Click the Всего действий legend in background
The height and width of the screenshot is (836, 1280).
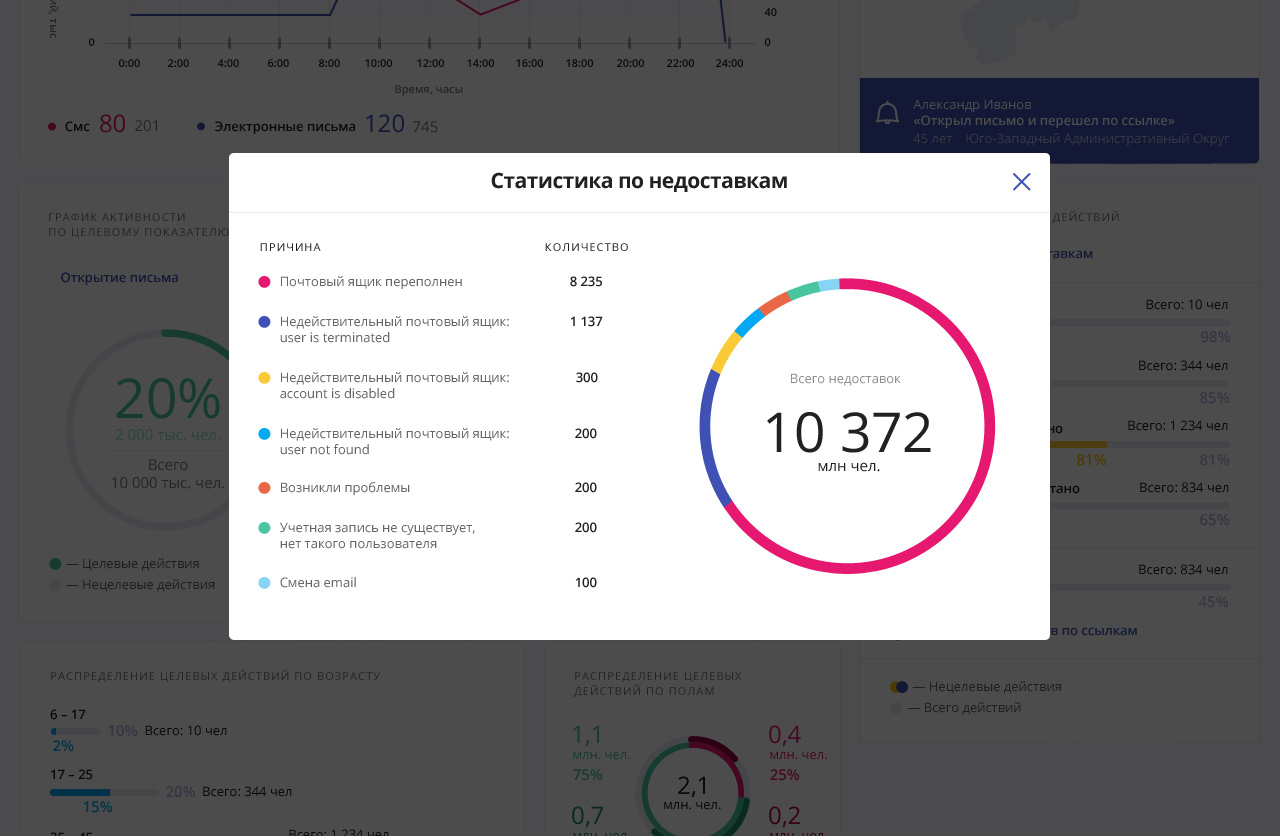956,708
